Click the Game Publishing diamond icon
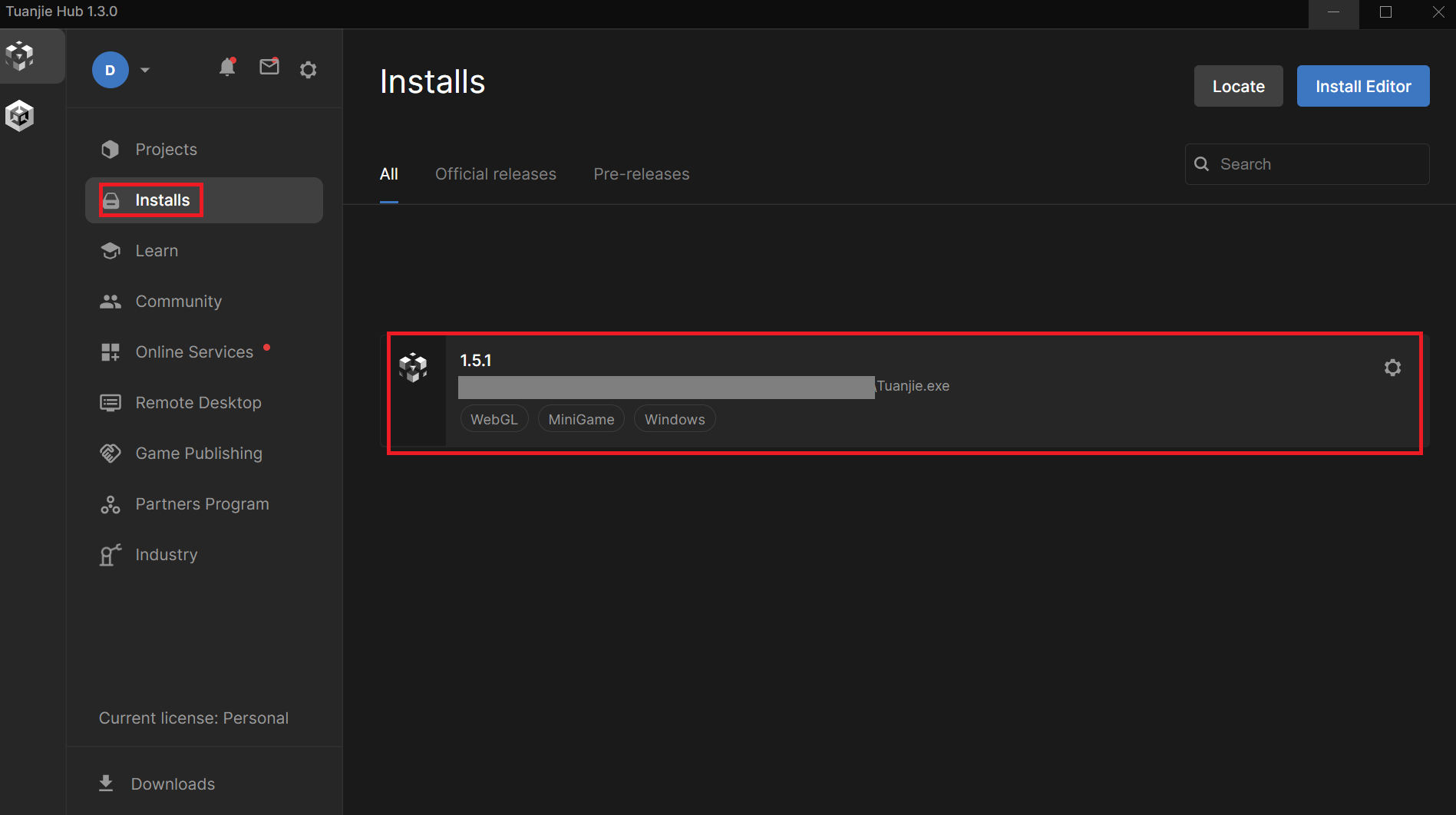 pos(111,454)
